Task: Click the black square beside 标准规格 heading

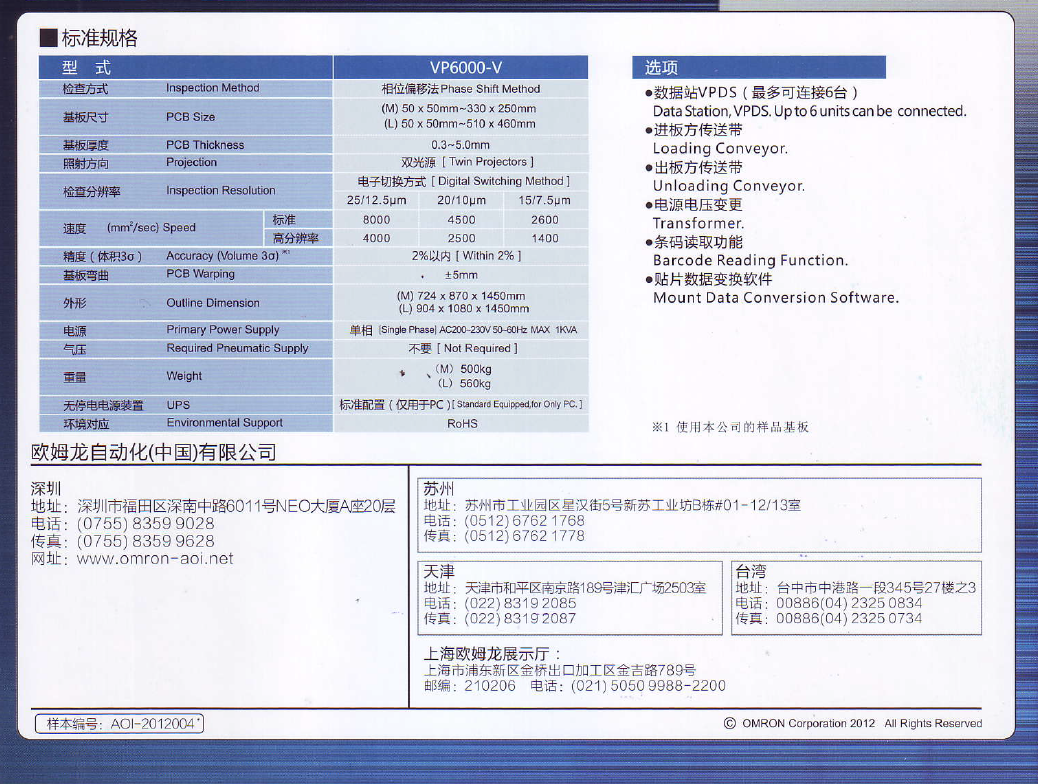Action: click(47, 39)
